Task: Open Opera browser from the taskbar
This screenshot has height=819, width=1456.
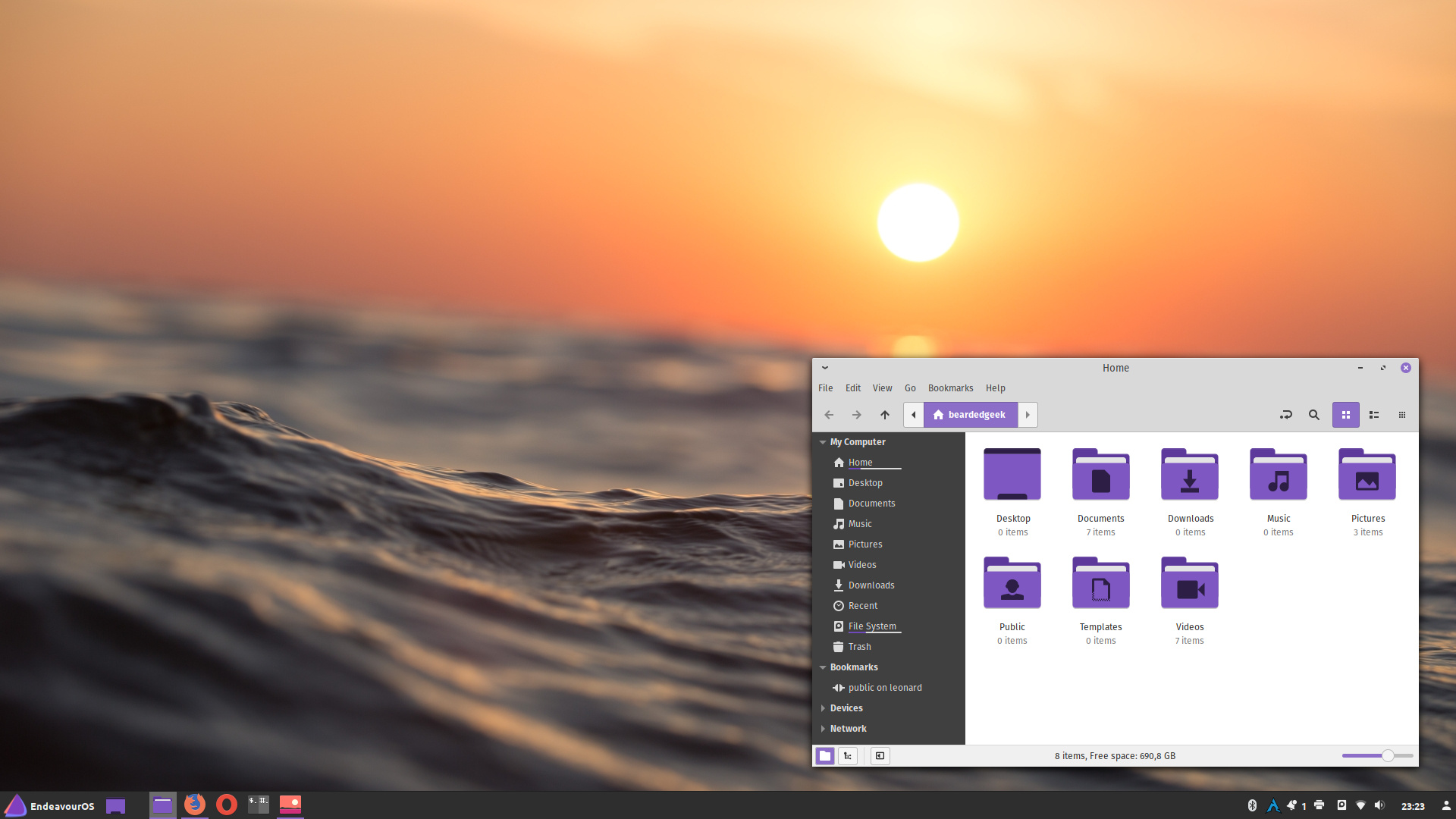Action: click(x=227, y=805)
